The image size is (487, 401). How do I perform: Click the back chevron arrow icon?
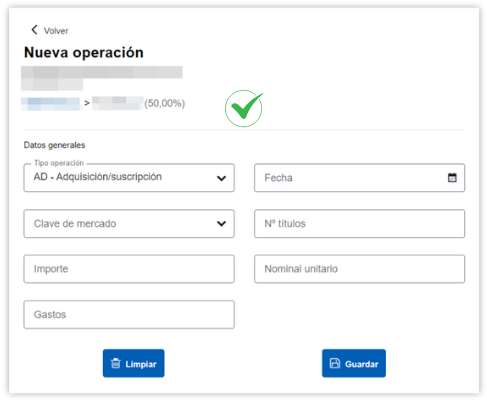[34, 30]
